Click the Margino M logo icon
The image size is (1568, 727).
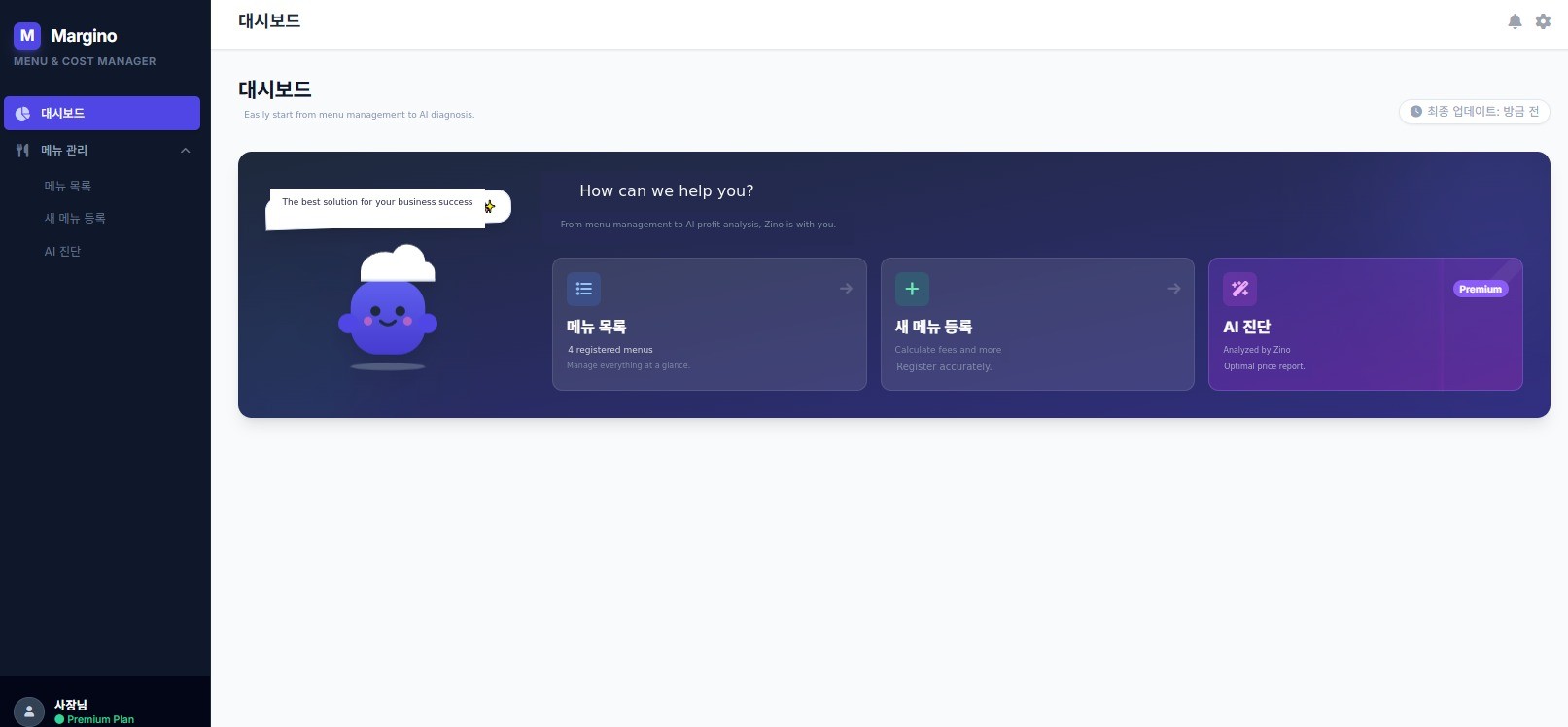[27, 36]
